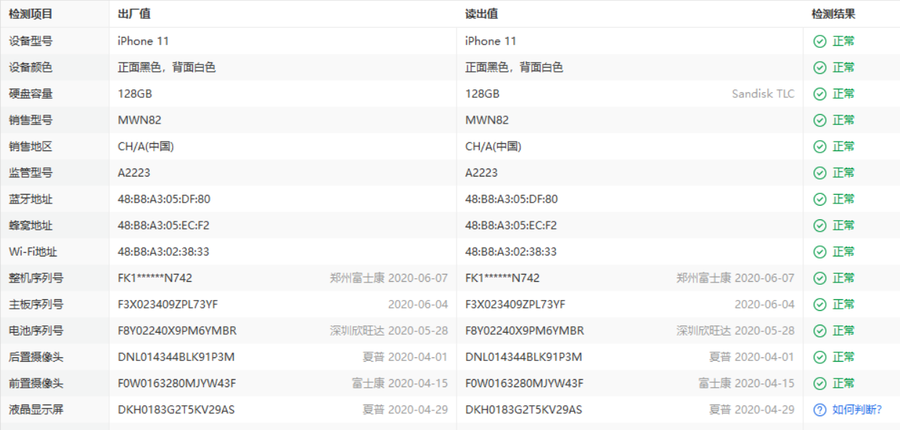Image resolution: width=900 pixels, height=430 pixels.
Task: Select the 主板序列号 row label
Action: [36, 304]
